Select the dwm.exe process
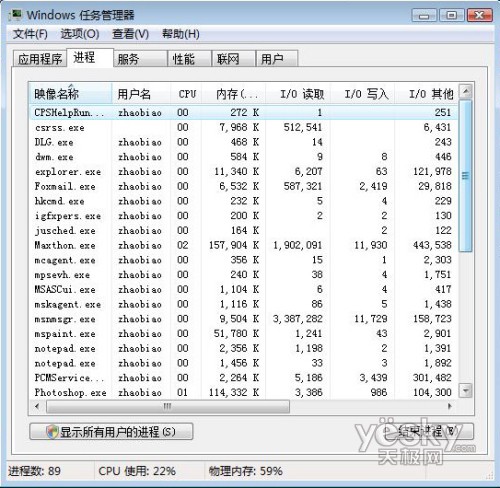The width and height of the screenshot is (500, 488). click(x=243, y=157)
